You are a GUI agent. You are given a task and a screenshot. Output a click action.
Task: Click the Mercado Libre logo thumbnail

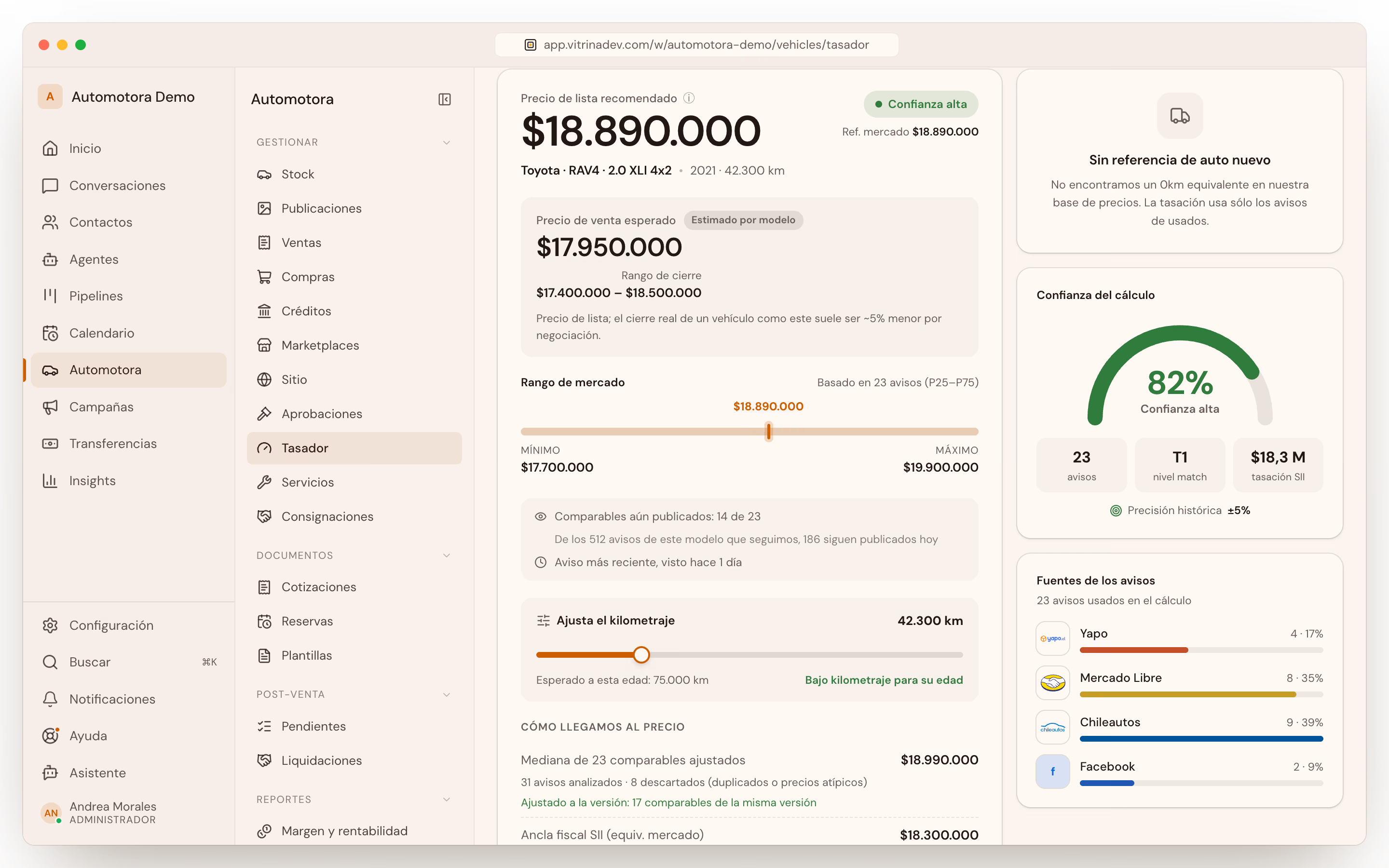[x=1053, y=682]
